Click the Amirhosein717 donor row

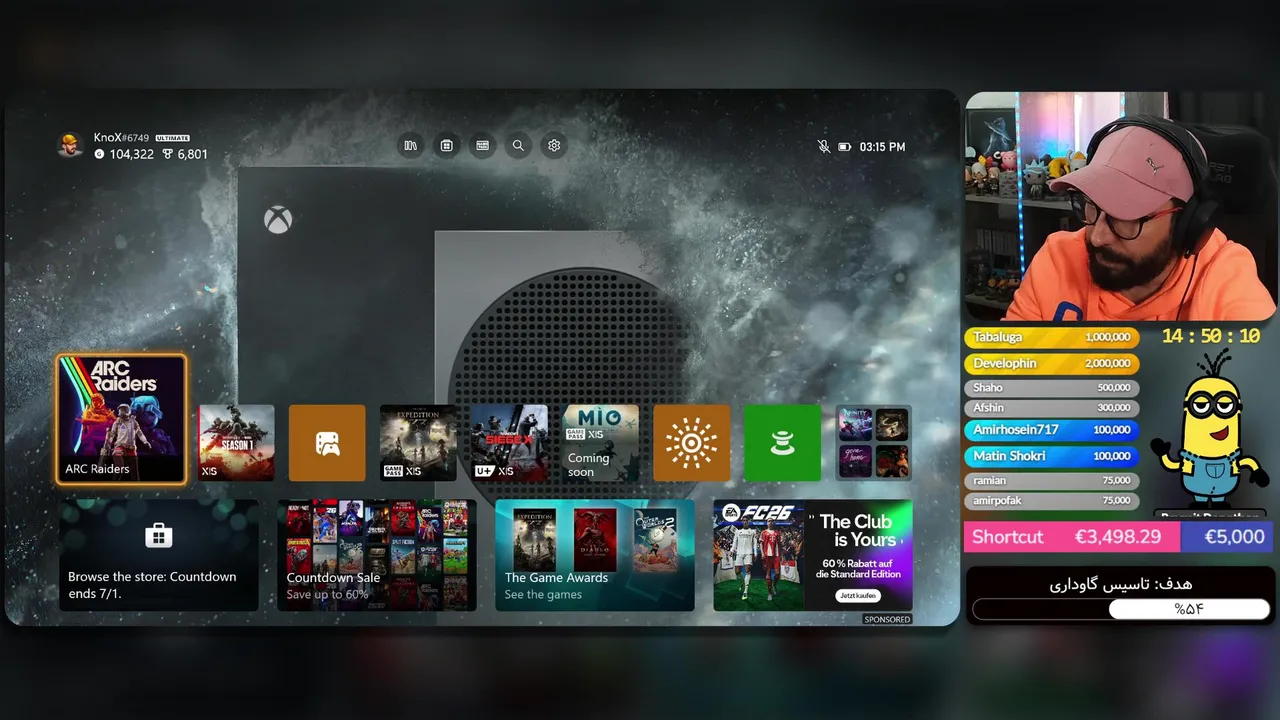[x=1052, y=430]
